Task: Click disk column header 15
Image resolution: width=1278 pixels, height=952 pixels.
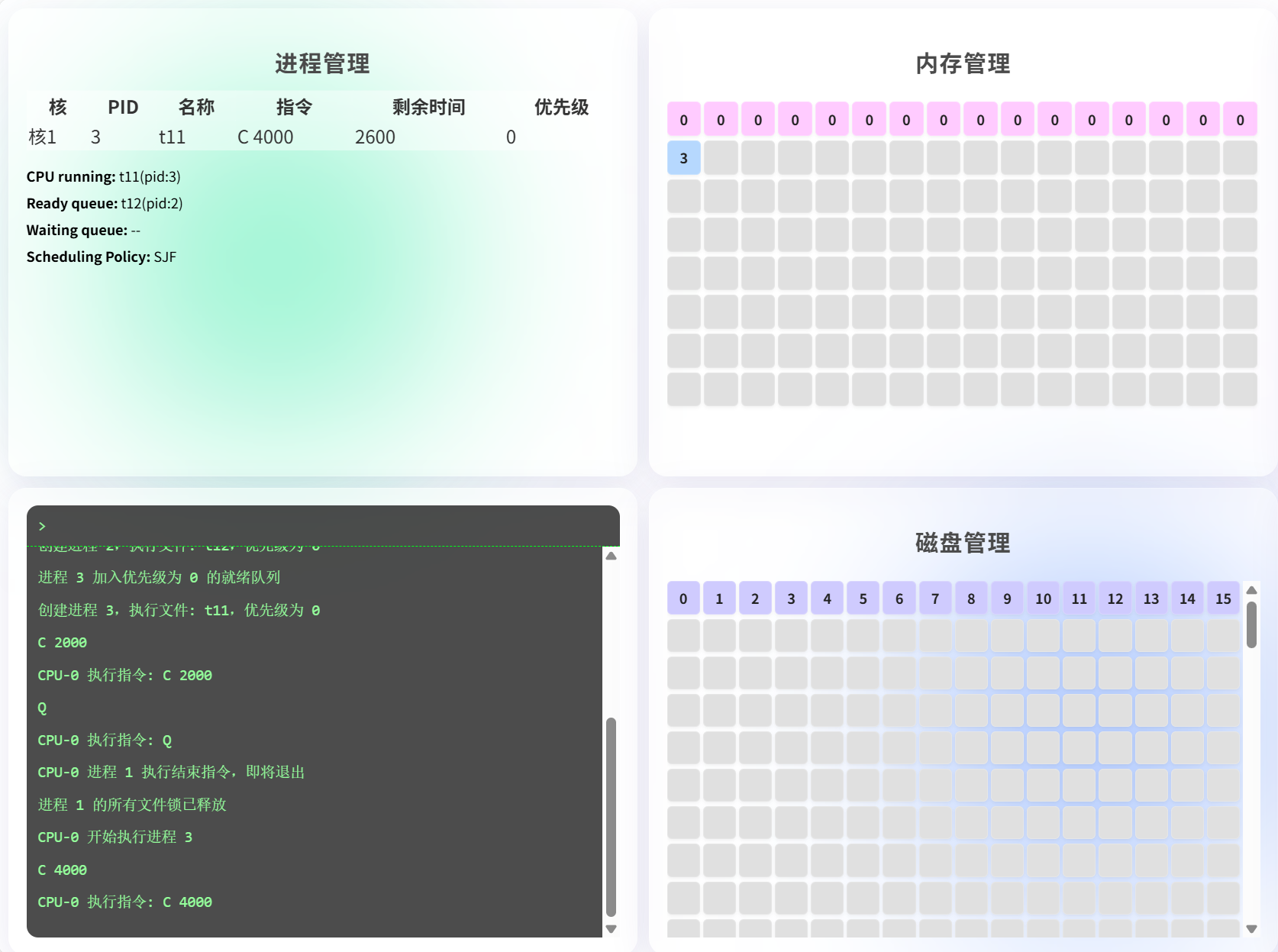Action: point(1223,599)
